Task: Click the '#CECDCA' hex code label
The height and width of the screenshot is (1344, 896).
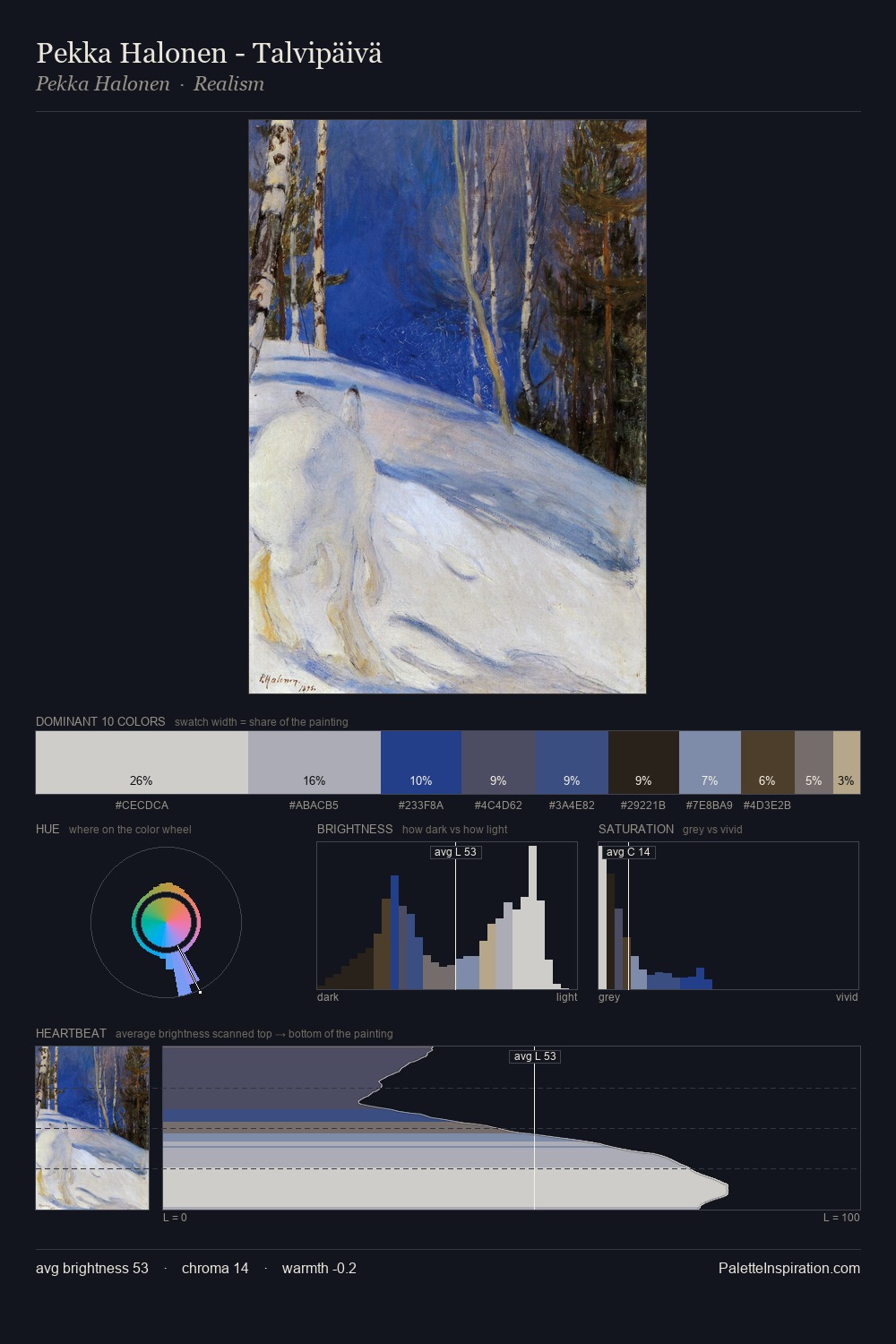Action: coord(142,806)
